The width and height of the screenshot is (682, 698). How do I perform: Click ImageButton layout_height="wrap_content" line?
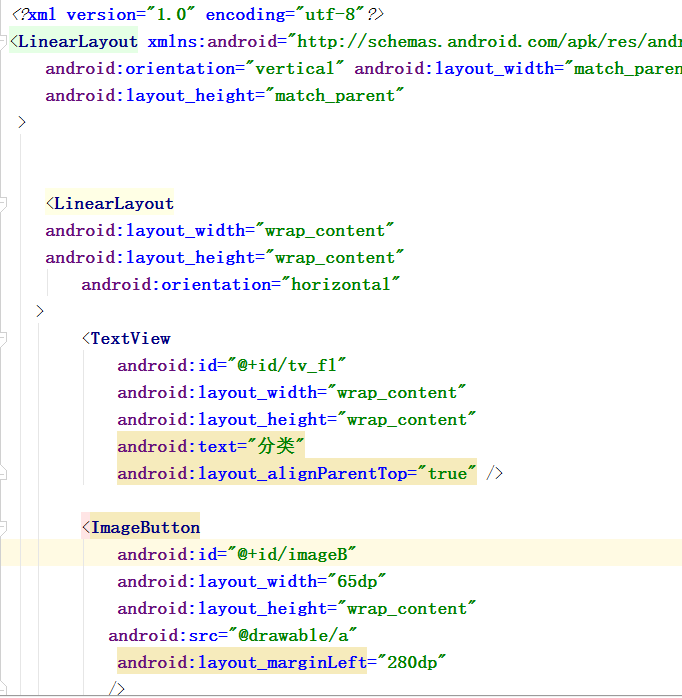[x=296, y=609]
